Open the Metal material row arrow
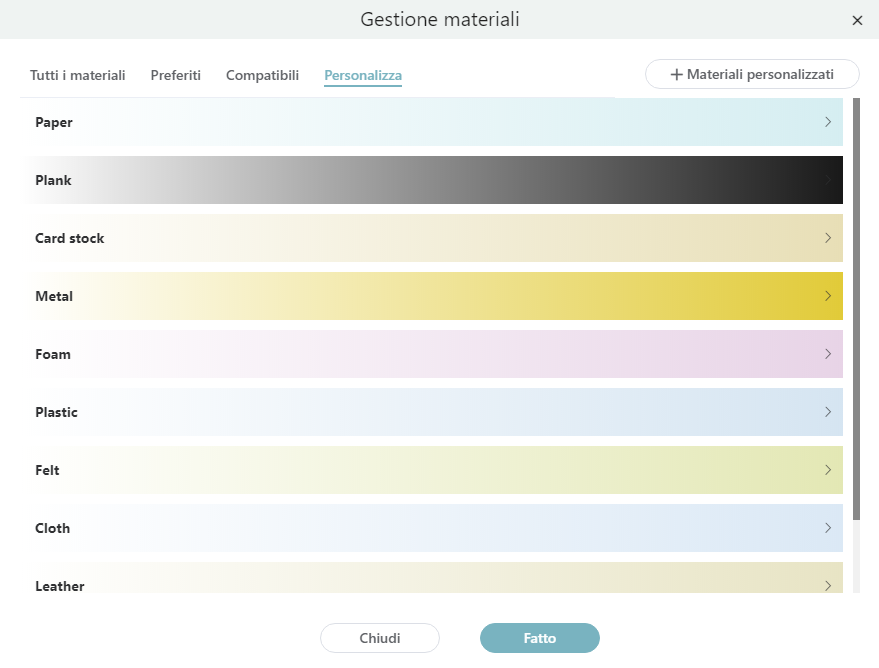This screenshot has width=879, height=668. coord(828,296)
